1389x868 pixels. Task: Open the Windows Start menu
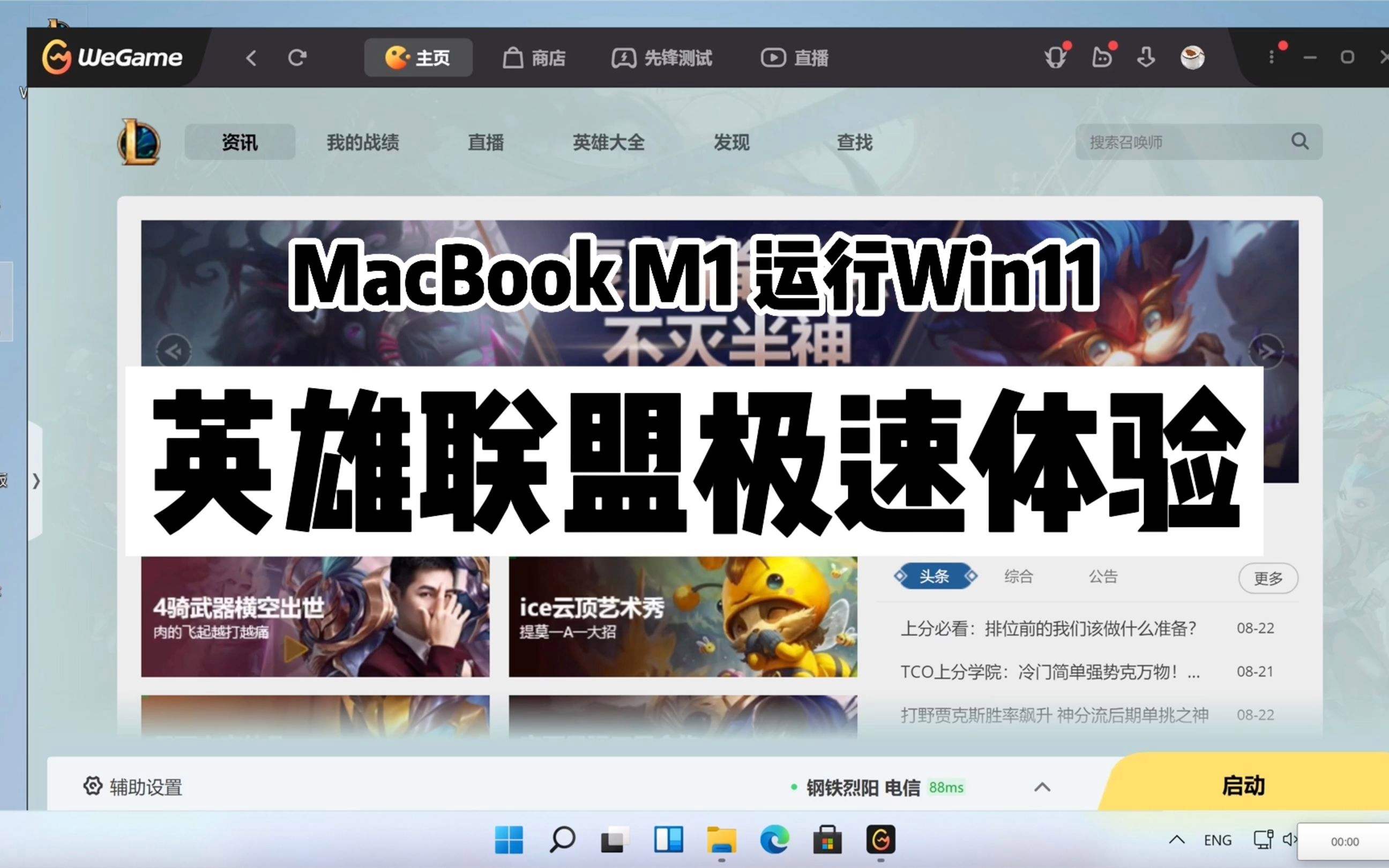click(x=509, y=841)
